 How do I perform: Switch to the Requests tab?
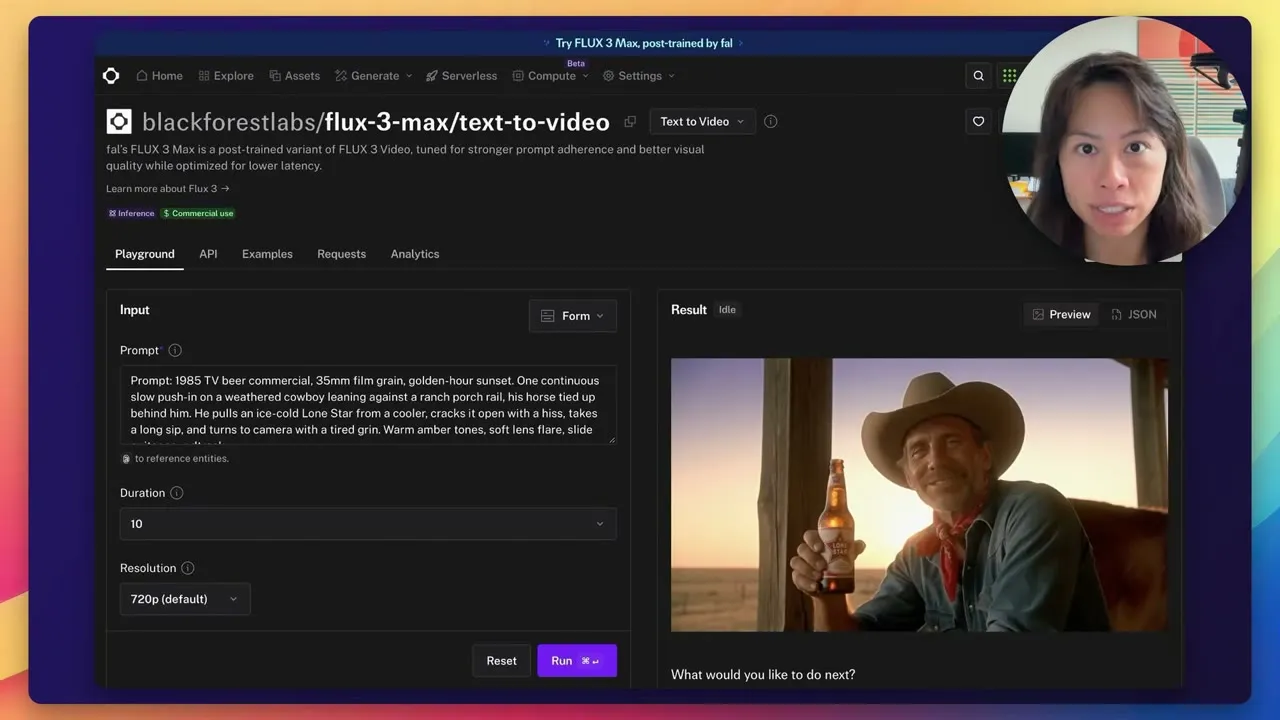[x=341, y=254]
